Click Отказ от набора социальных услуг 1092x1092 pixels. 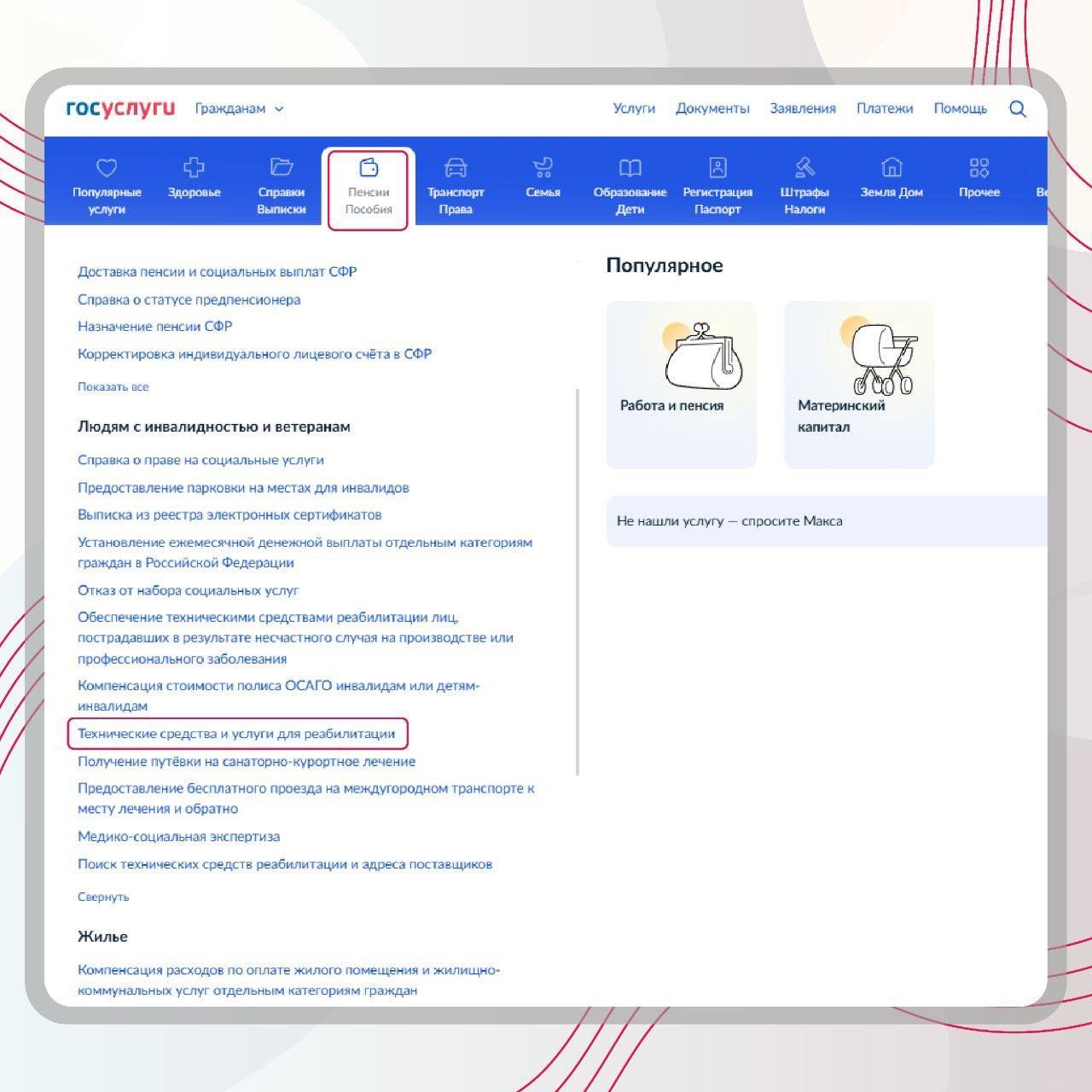pyautogui.click(x=189, y=590)
